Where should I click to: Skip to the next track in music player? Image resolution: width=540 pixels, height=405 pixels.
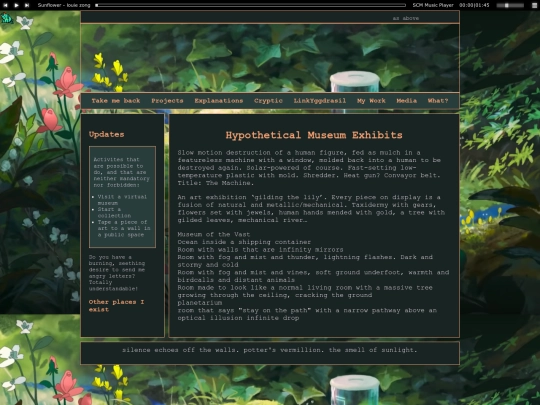pos(27,5)
